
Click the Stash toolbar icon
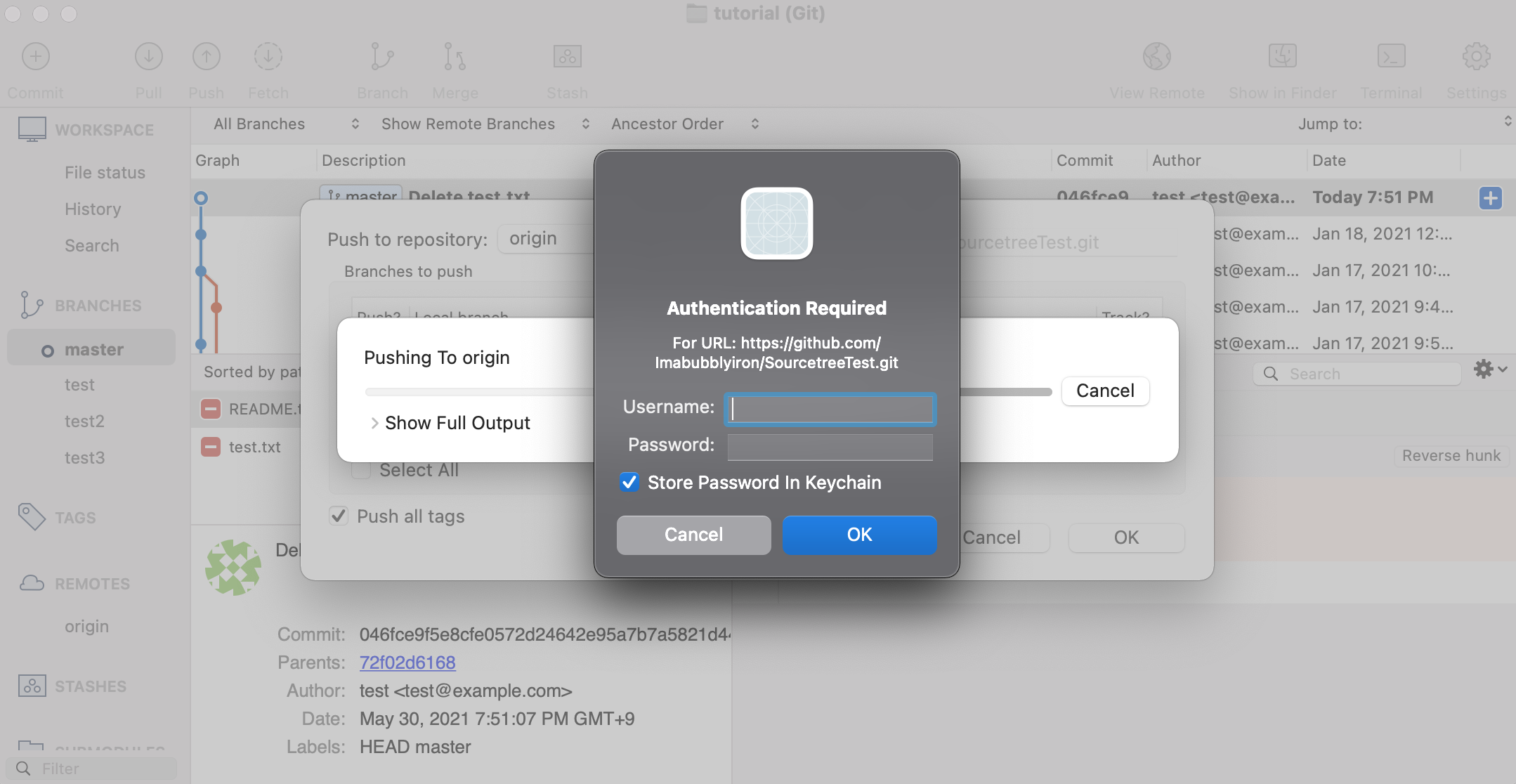567,57
